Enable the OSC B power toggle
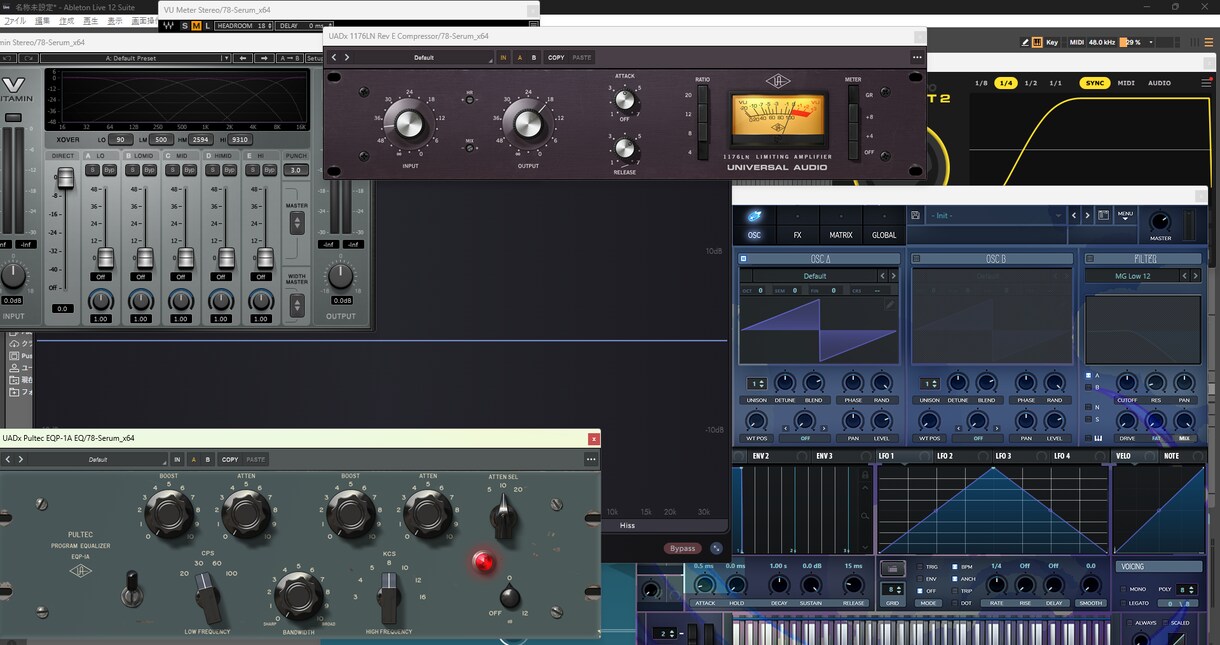 coord(916,259)
